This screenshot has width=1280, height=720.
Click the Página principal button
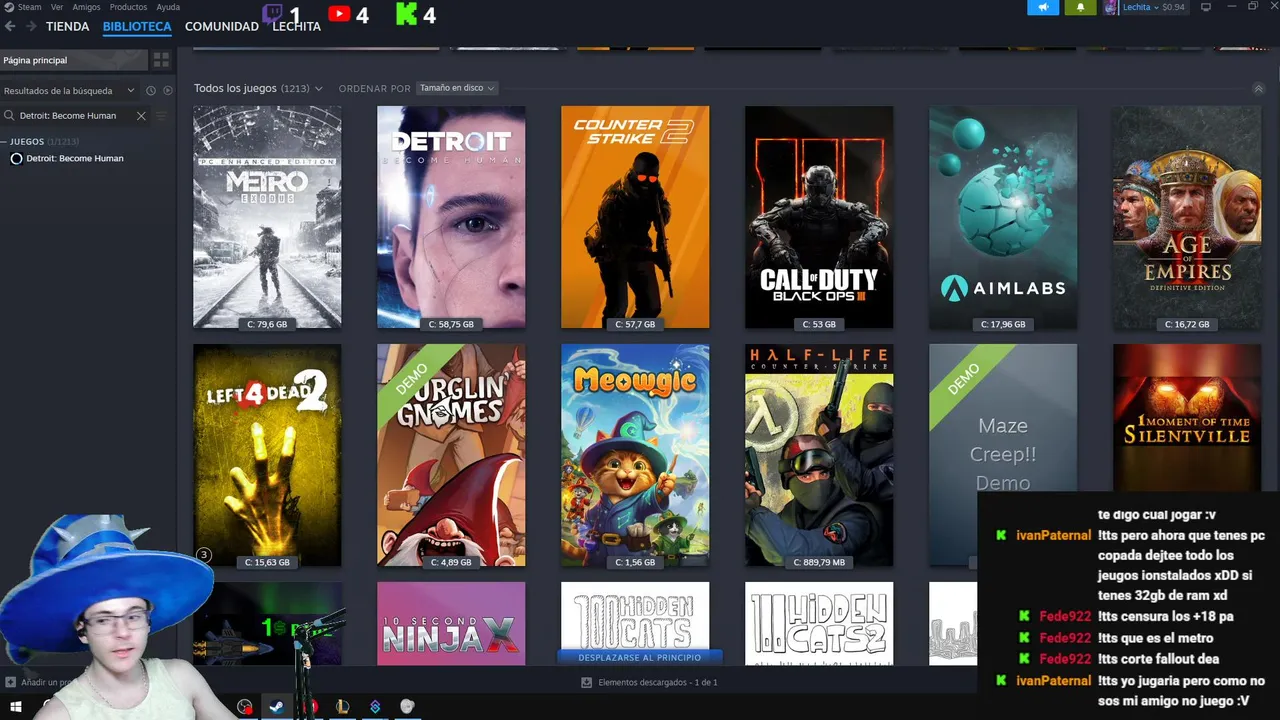click(x=73, y=60)
